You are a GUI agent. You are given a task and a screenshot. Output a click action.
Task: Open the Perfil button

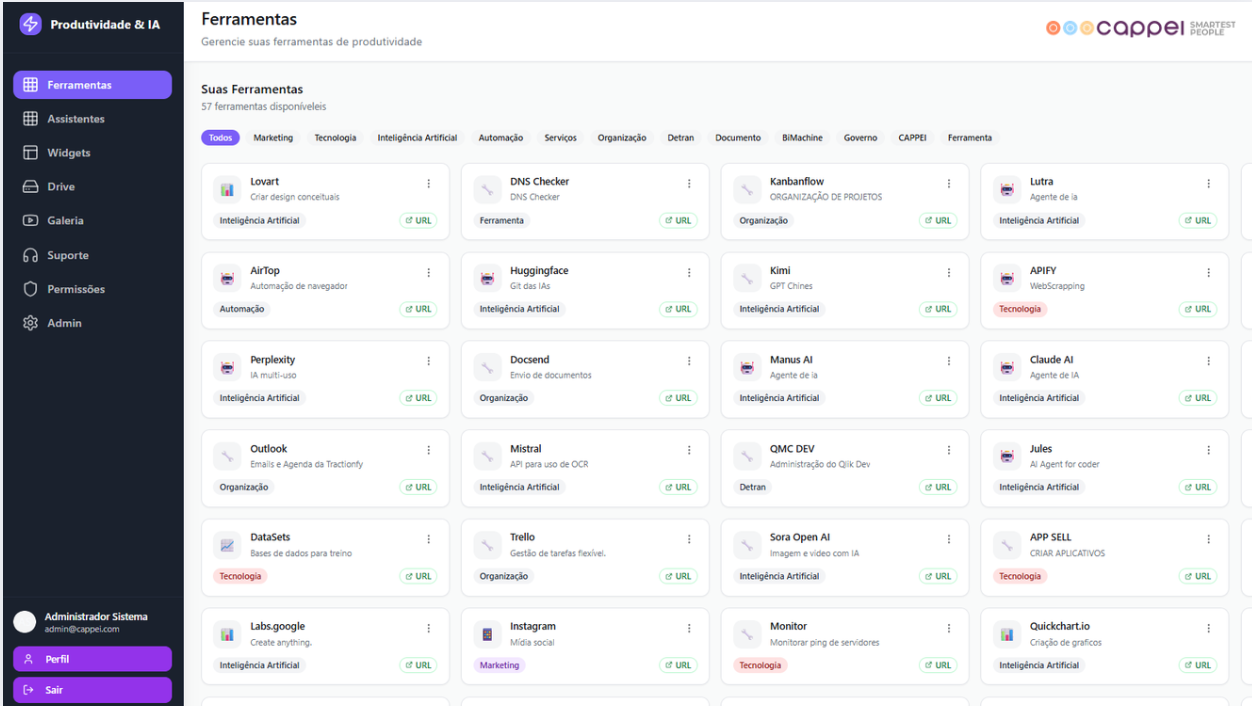pyautogui.click(x=92, y=659)
